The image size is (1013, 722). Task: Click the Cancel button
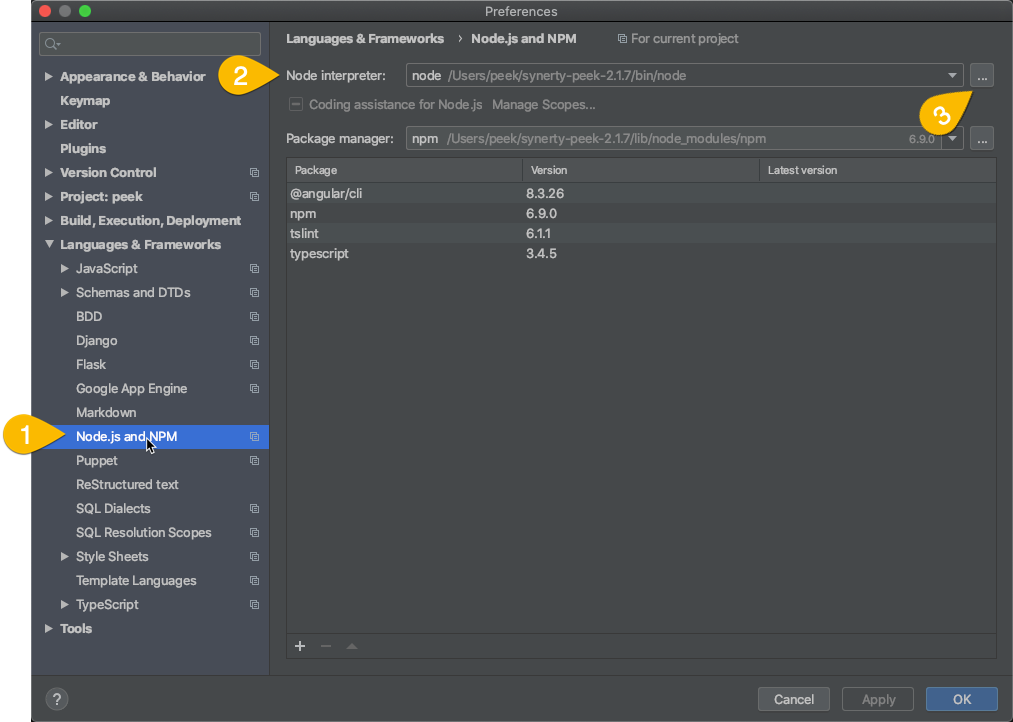point(793,699)
